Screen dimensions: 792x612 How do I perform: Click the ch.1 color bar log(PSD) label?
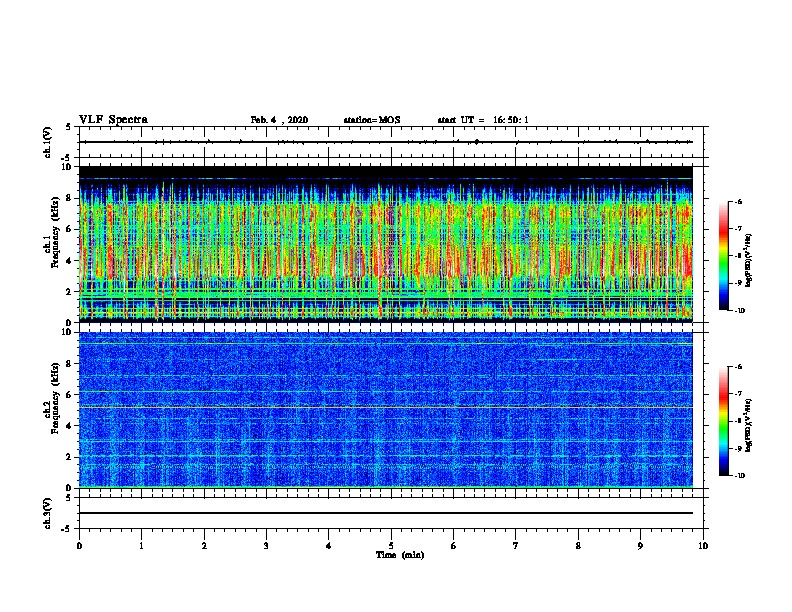[749, 260]
